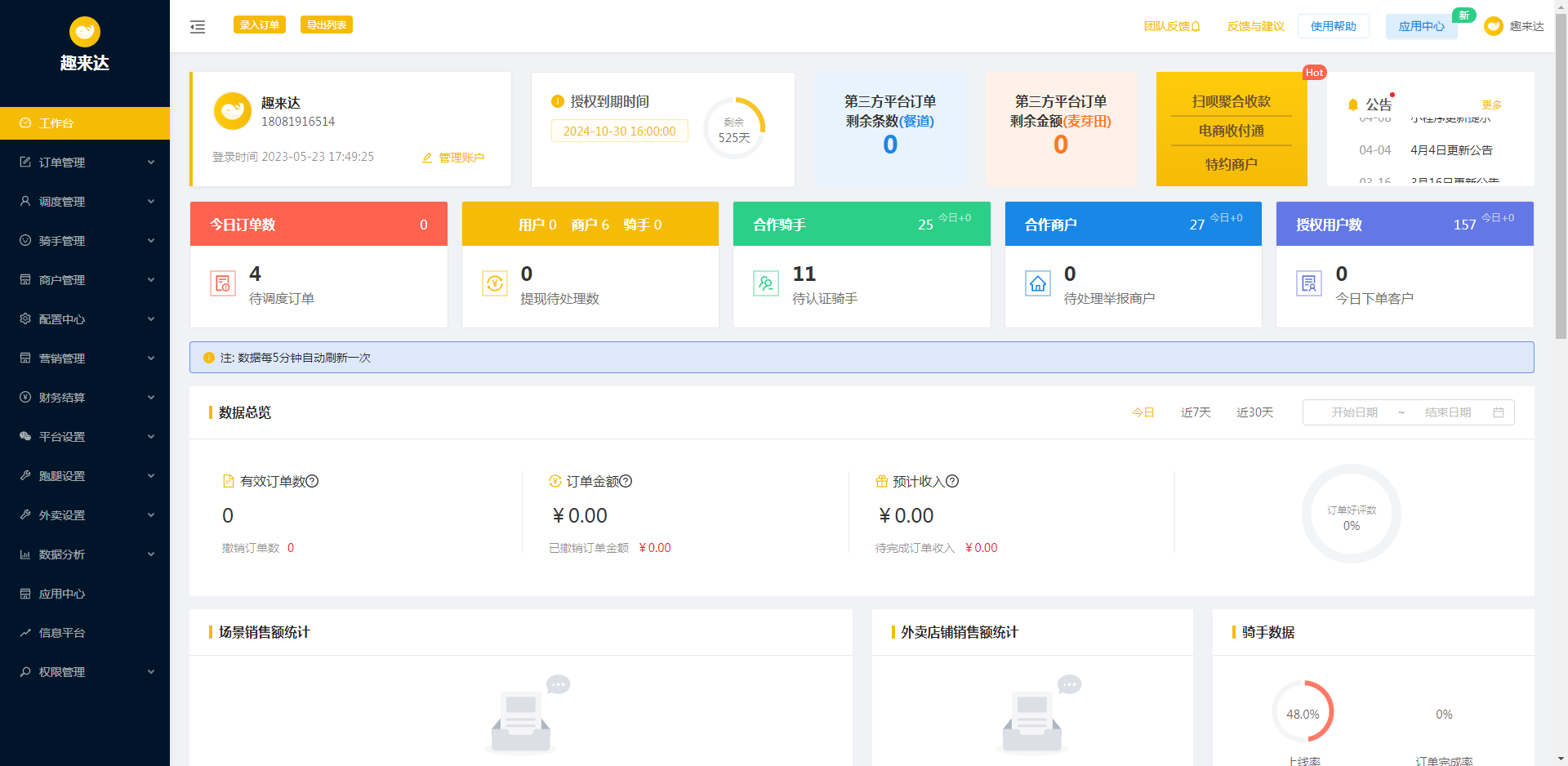Switch data overview to 近7天

click(1196, 413)
